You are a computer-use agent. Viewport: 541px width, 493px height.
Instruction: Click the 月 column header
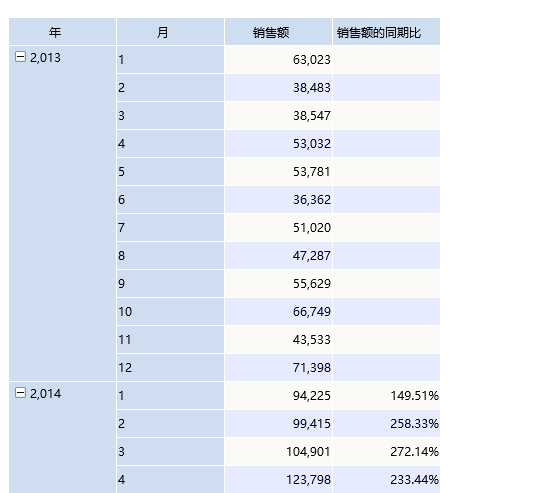[170, 32]
